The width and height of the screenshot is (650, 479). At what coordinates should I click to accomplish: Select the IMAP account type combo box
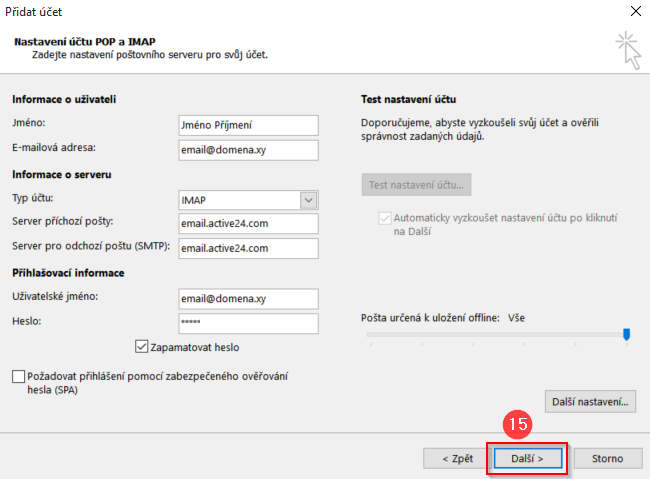tap(238, 199)
